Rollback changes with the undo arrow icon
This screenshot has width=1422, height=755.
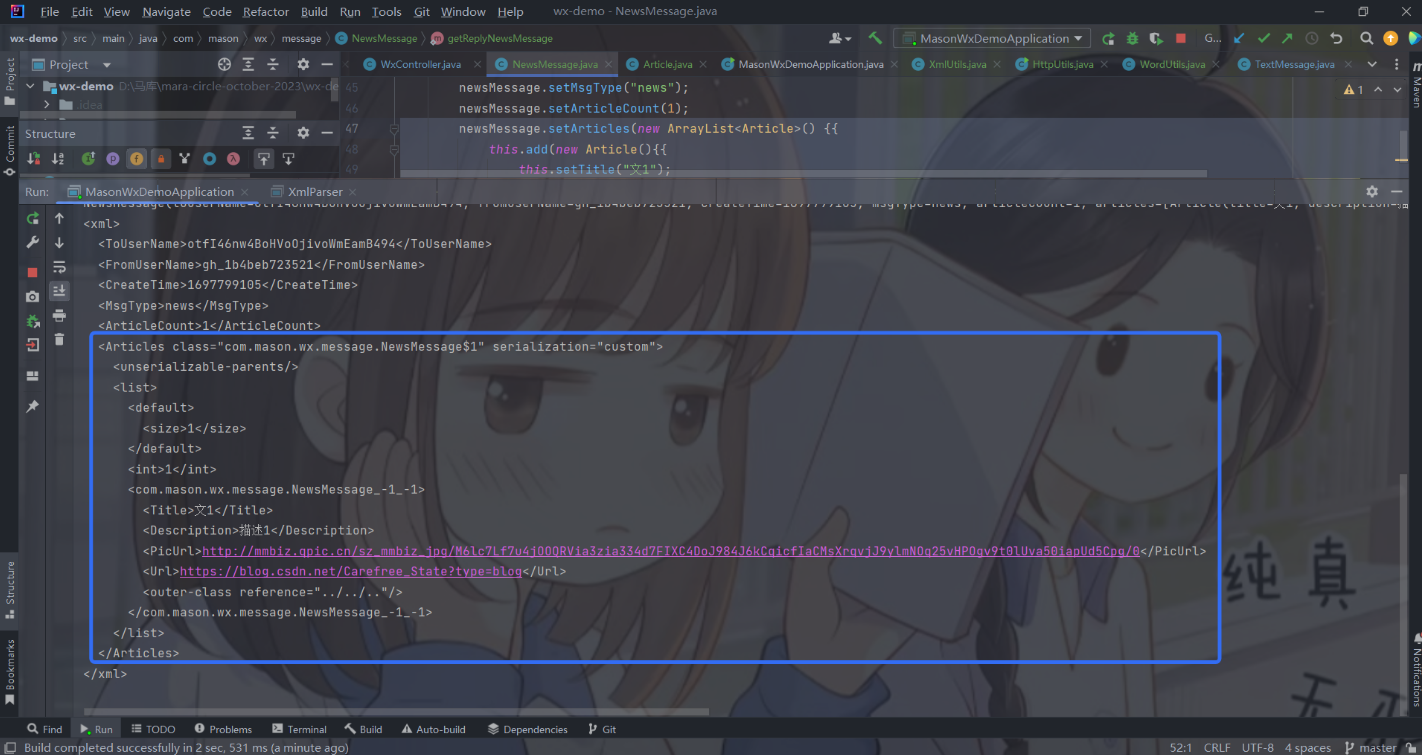1336,38
